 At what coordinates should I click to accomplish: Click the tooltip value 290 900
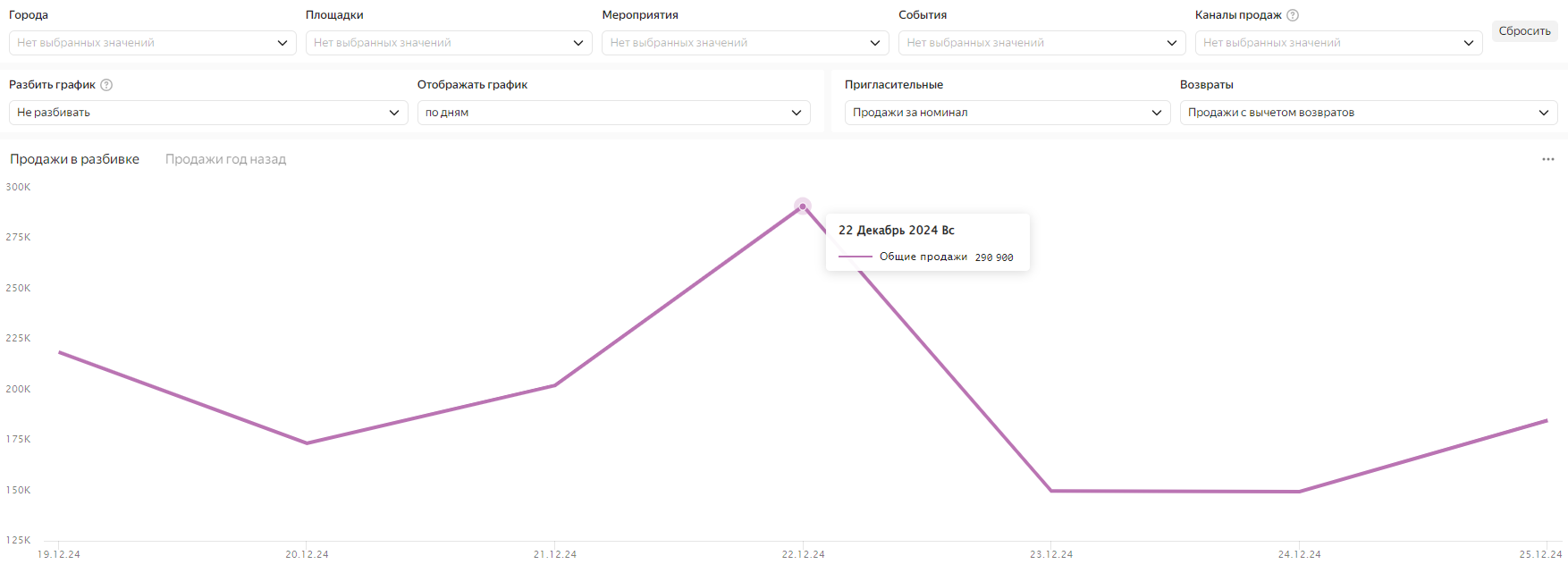[994, 257]
